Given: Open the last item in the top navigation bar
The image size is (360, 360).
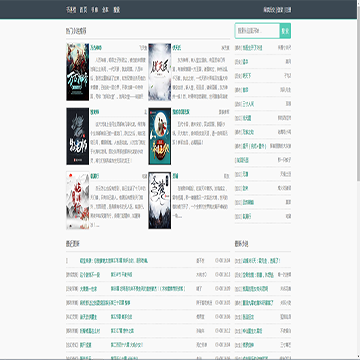Looking at the screenshot, I should point(117,10).
